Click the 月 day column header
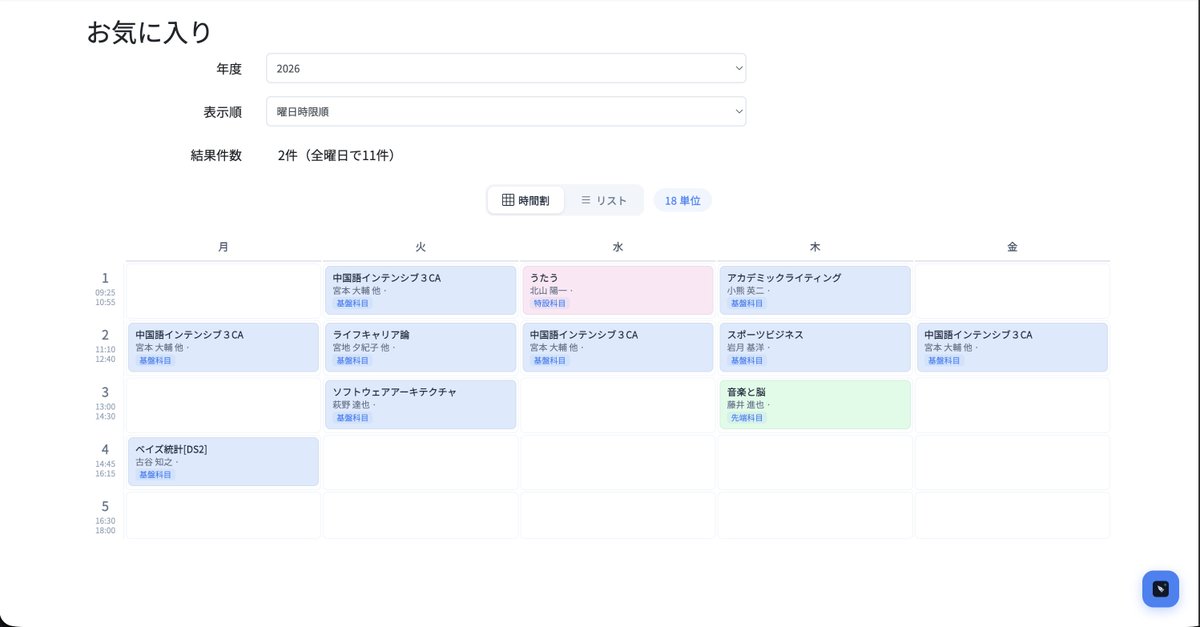This screenshot has width=1200, height=627. tap(223, 246)
